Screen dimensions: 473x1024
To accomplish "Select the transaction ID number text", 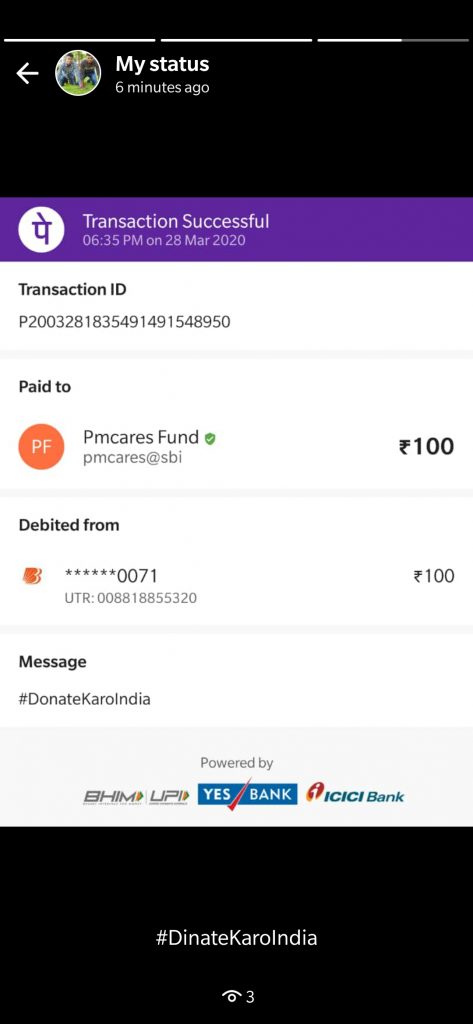I will 124,322.
